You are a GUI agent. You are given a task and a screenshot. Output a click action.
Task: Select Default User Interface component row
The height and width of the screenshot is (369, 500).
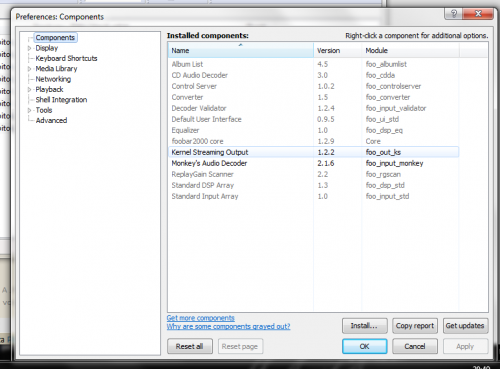(314, 119)
